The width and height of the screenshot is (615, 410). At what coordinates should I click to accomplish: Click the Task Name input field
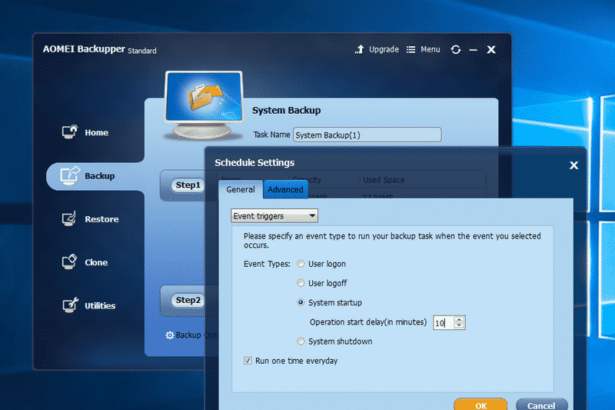[367, 135]
